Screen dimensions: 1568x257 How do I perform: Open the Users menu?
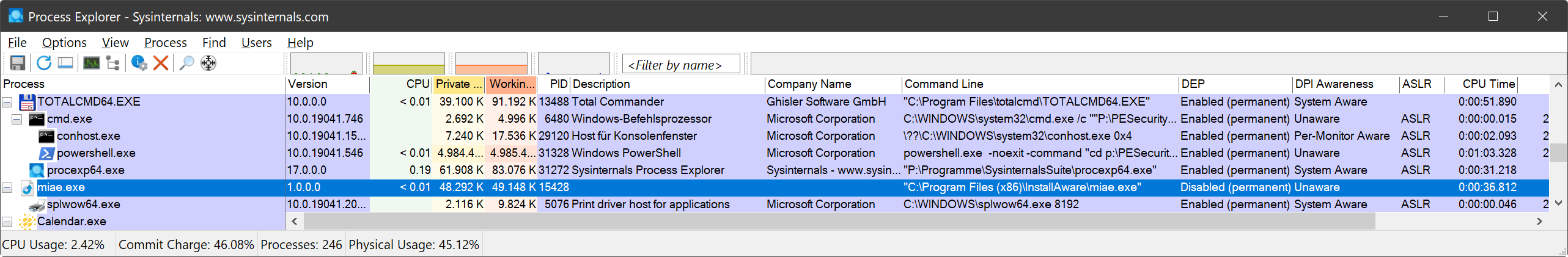click(x=256, y=43)
